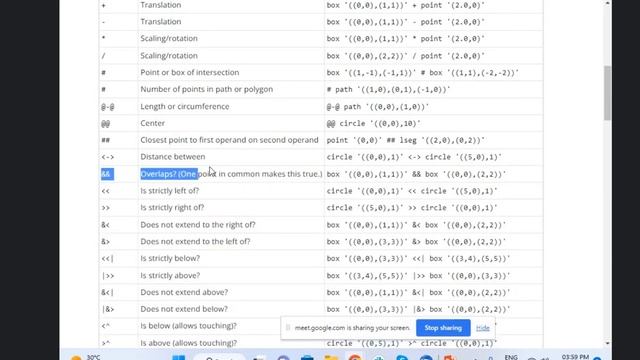
Task: Click the box - point example code
Action: coord(406,22)
